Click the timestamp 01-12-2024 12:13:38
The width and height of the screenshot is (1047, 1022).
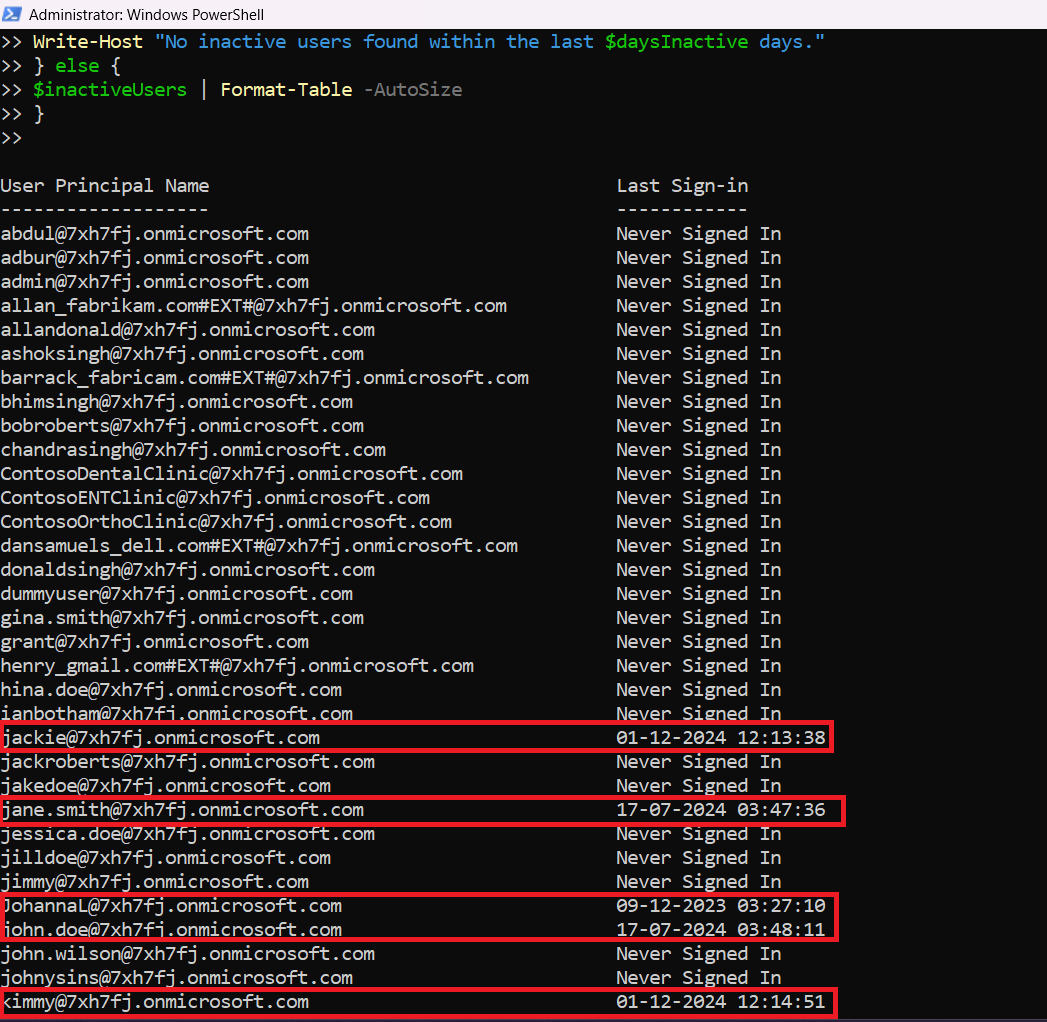click(721, 738)
